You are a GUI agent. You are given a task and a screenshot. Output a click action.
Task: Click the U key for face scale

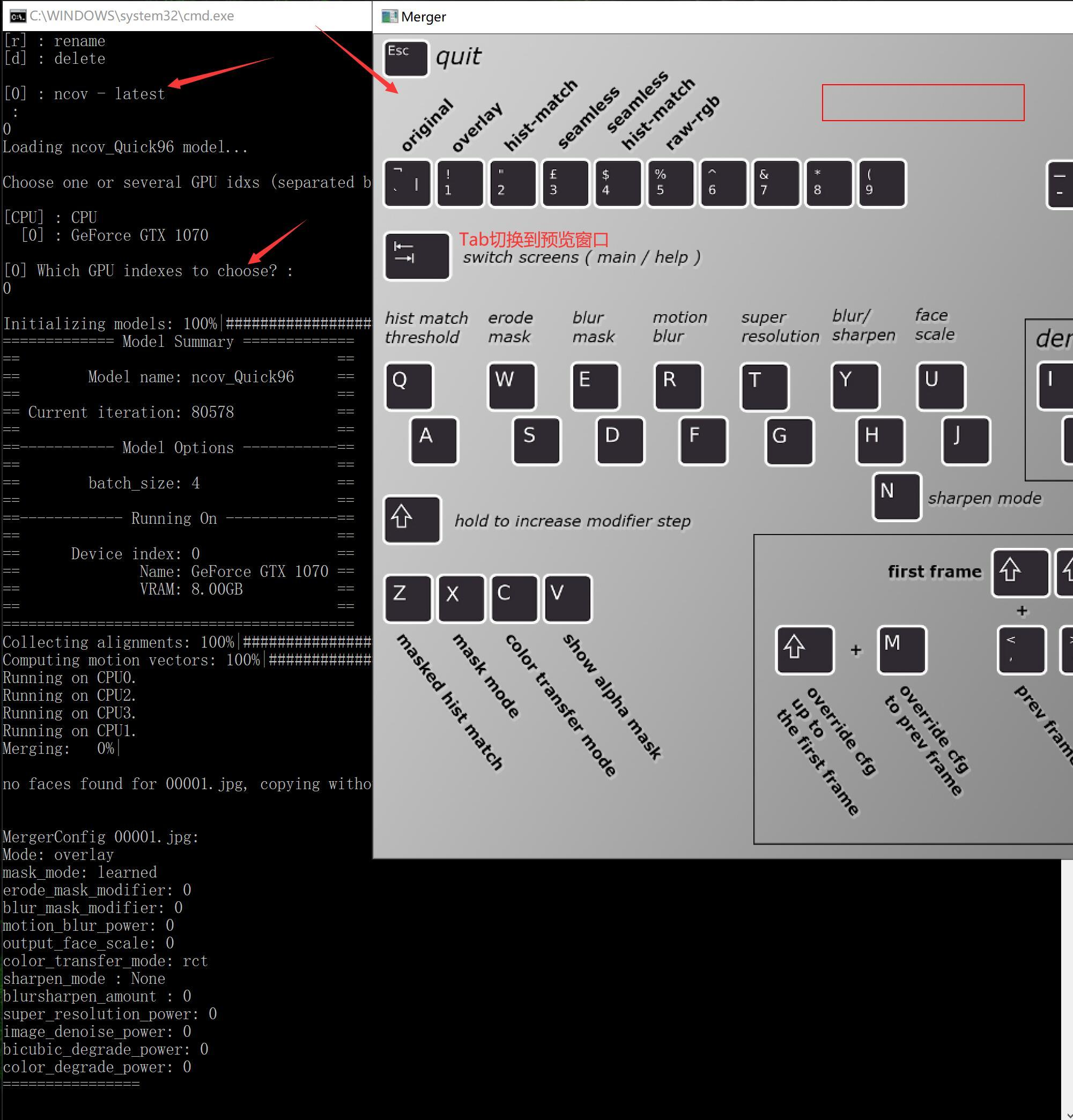[x=941, y=386]
